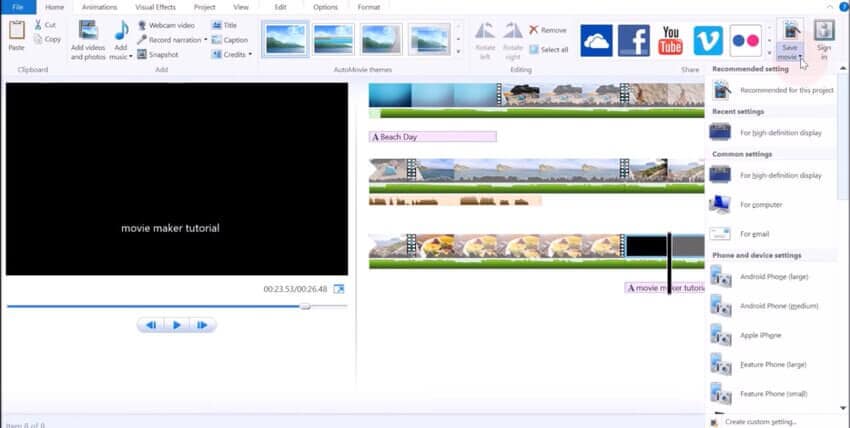Select the third AutoMovie theme thumbnail

pyautogui.click(x=381, y=39)
